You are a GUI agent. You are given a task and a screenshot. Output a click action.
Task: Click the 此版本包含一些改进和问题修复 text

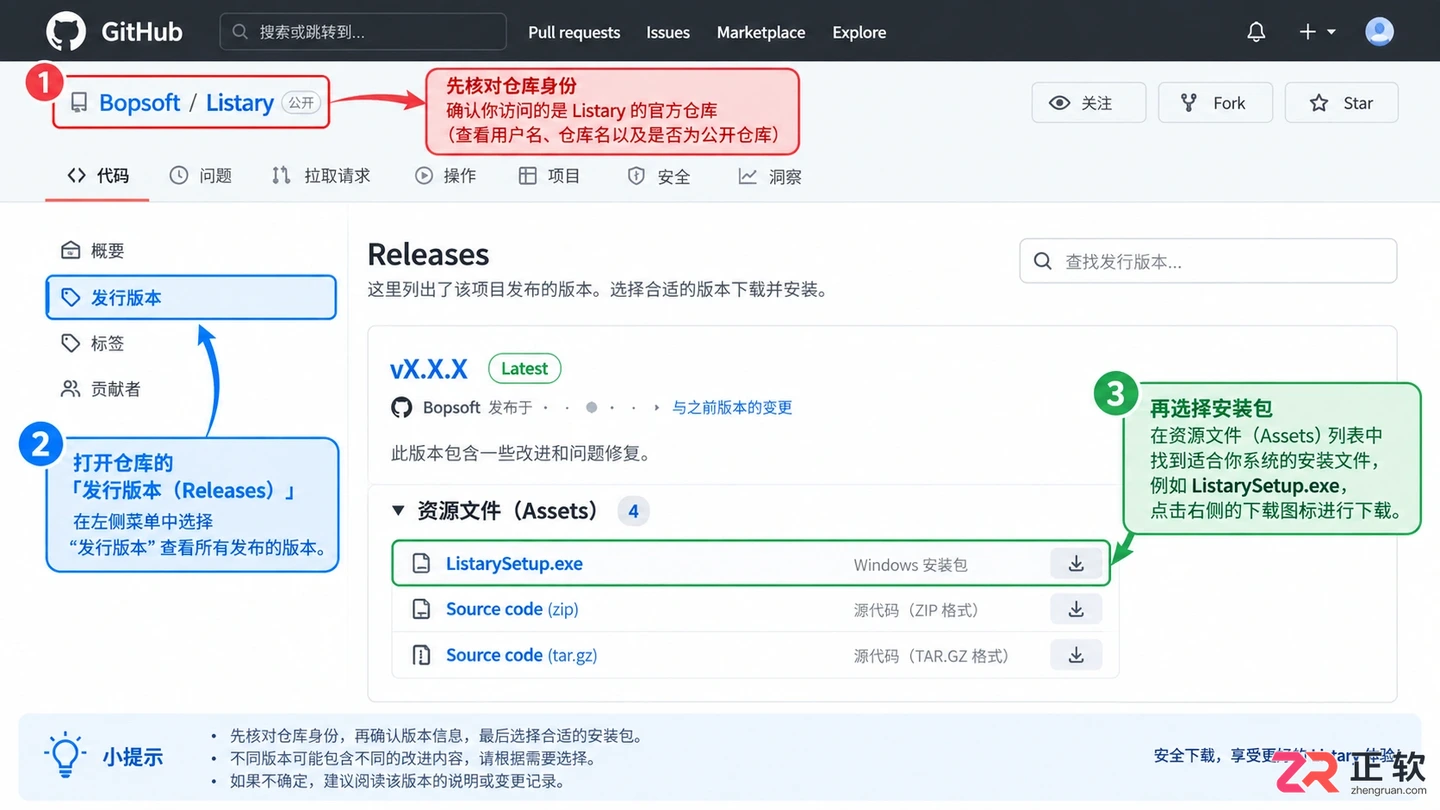(520, 454)
